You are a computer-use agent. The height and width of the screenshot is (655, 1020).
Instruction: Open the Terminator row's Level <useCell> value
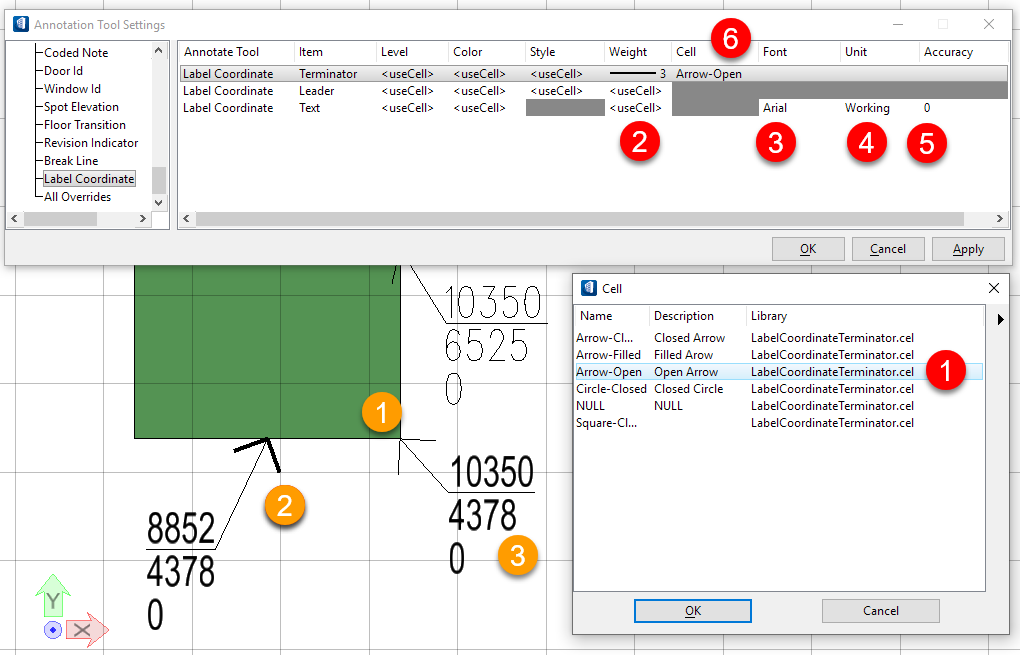[407, 74]
